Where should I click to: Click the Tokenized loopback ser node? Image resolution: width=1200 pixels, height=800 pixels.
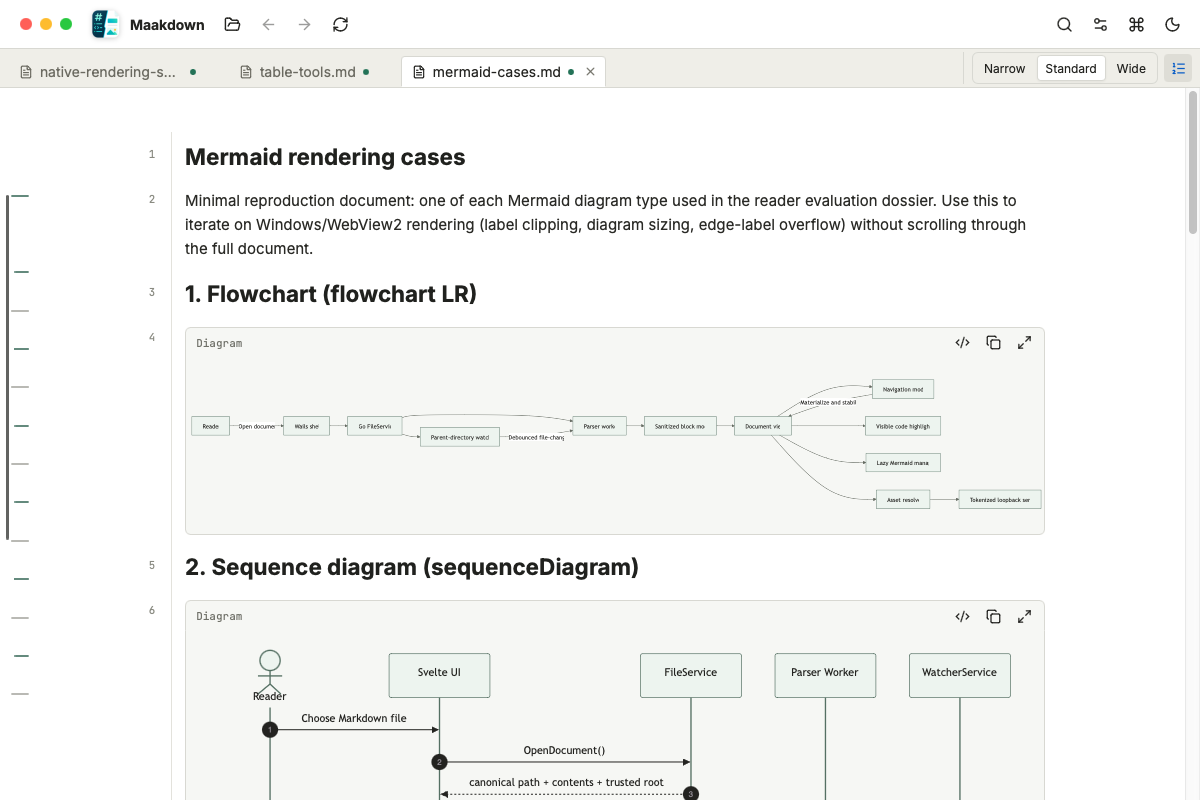coord(1000,499)
